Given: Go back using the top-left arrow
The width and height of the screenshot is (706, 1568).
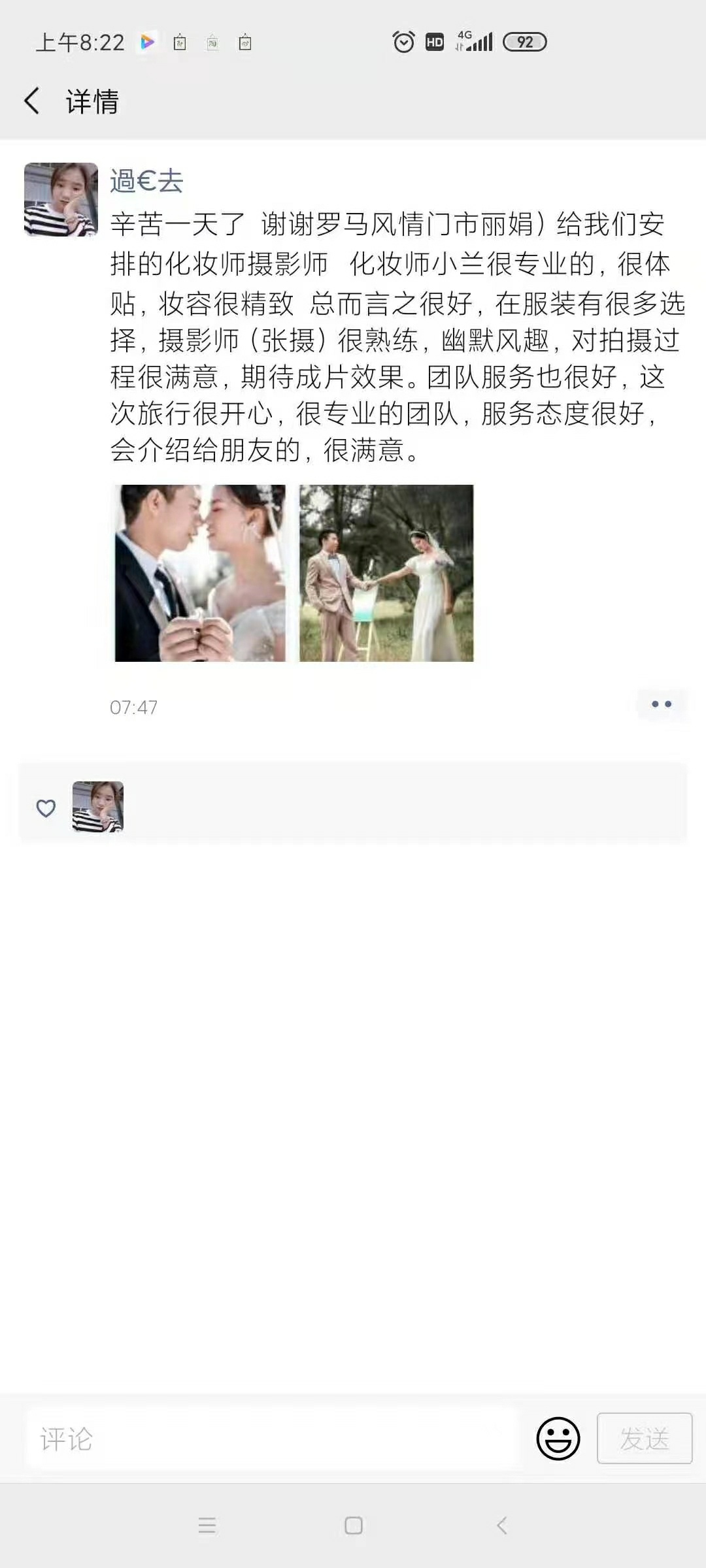Looking at the screenshot, I should click(31, 101).
